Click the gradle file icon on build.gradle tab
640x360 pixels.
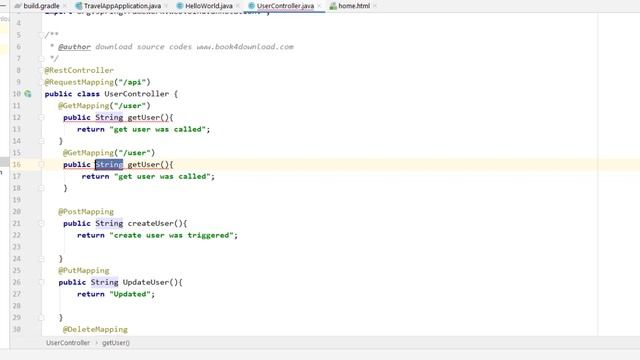[18, 6]
